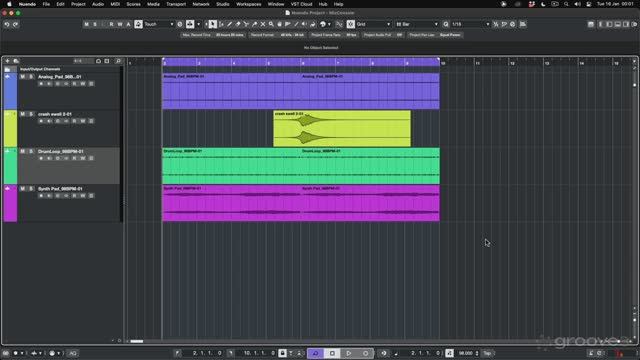This screenshot has width=640, height=360.
Task: Select the Comp hand tool
Action: tap(280, 24)
